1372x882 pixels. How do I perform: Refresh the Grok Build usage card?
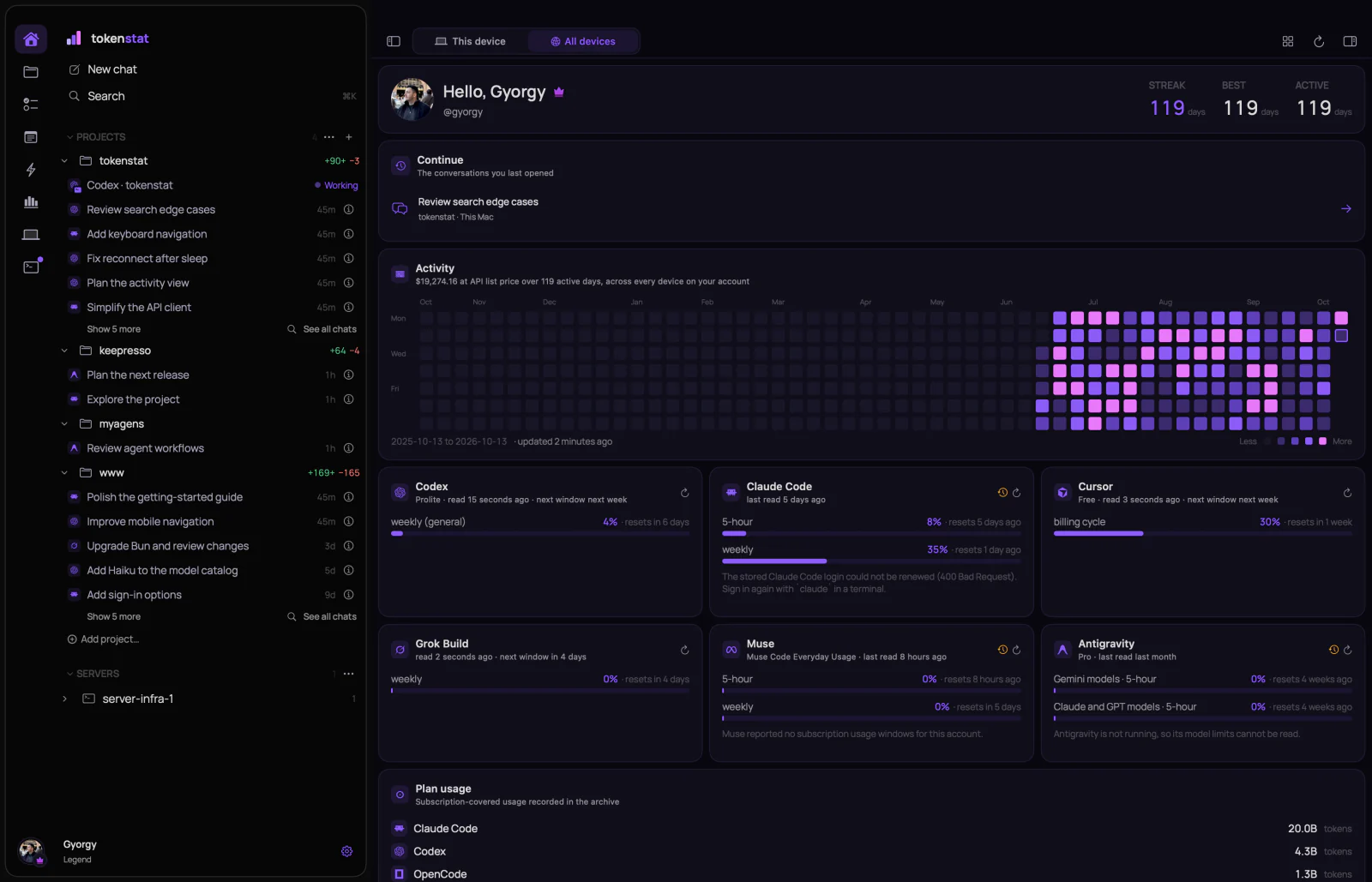[x=684, y=651]
